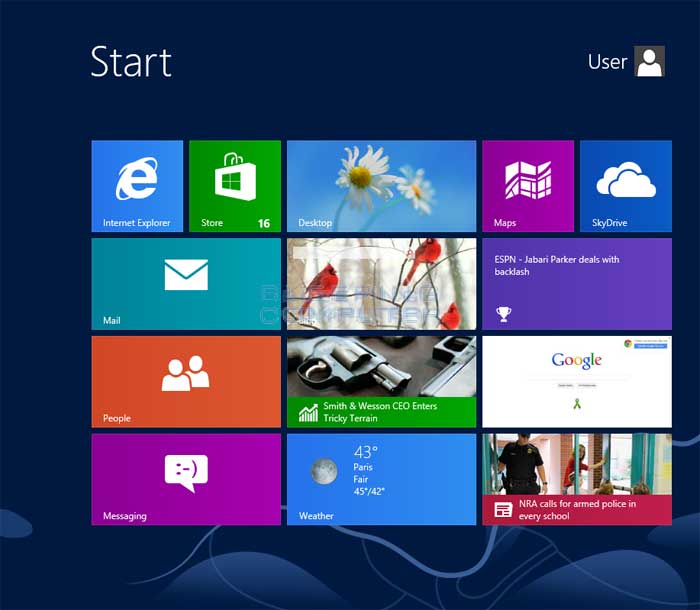The width and height of the screenshot is (700, 610).
Task: Click the Google logo in pinned tile
Action: 577,360
